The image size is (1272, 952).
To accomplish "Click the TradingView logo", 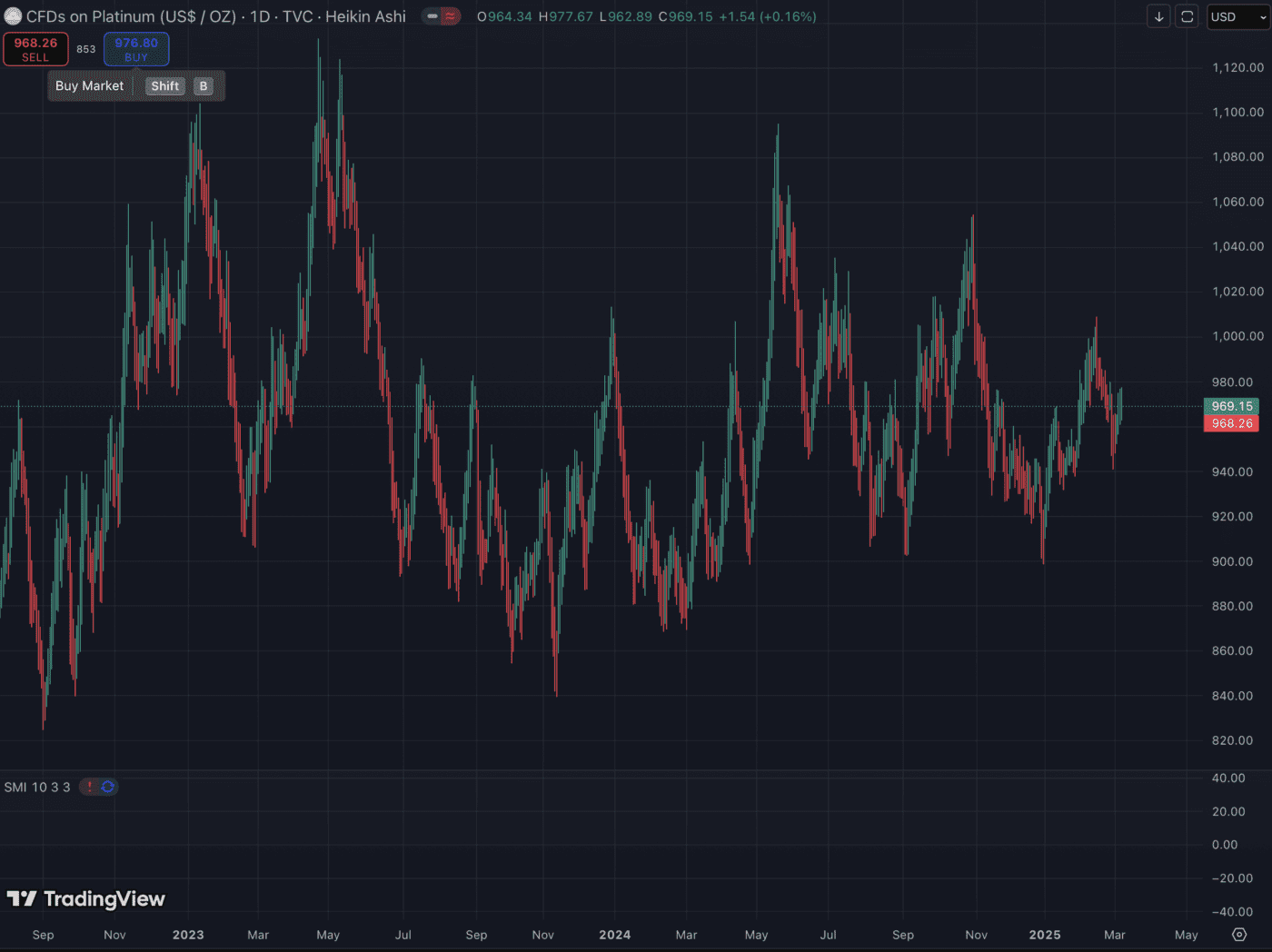I will coord(86,899).
